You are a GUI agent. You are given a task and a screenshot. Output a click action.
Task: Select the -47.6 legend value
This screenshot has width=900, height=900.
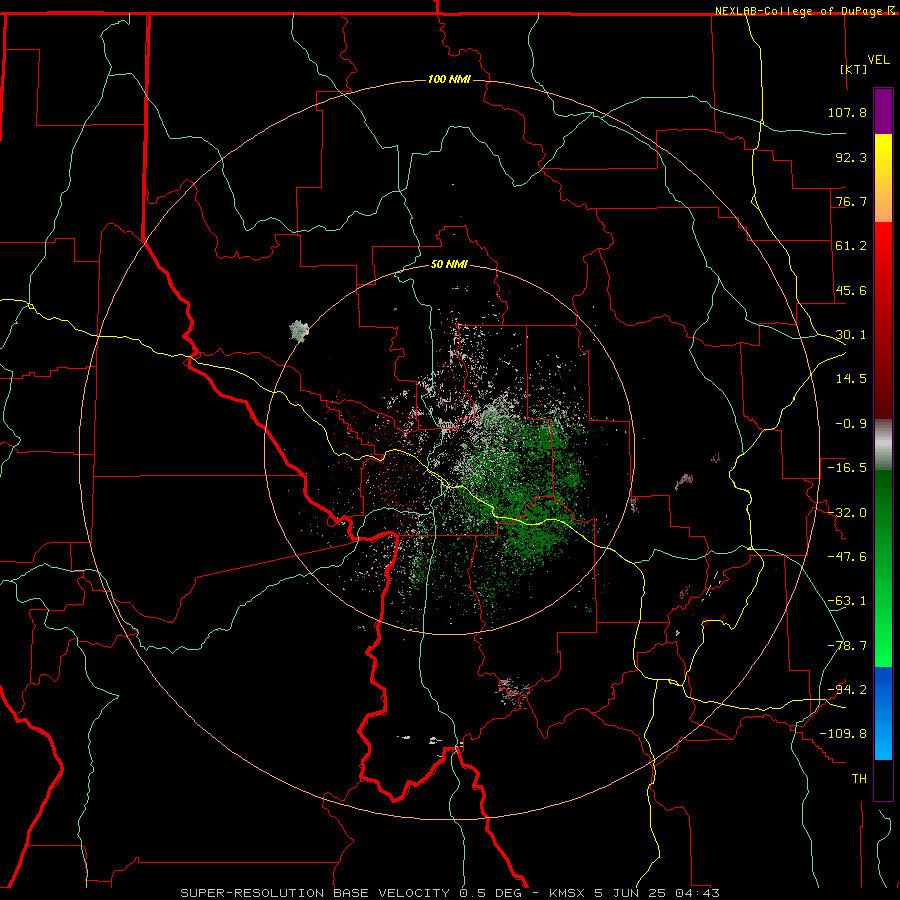point(847,557)
